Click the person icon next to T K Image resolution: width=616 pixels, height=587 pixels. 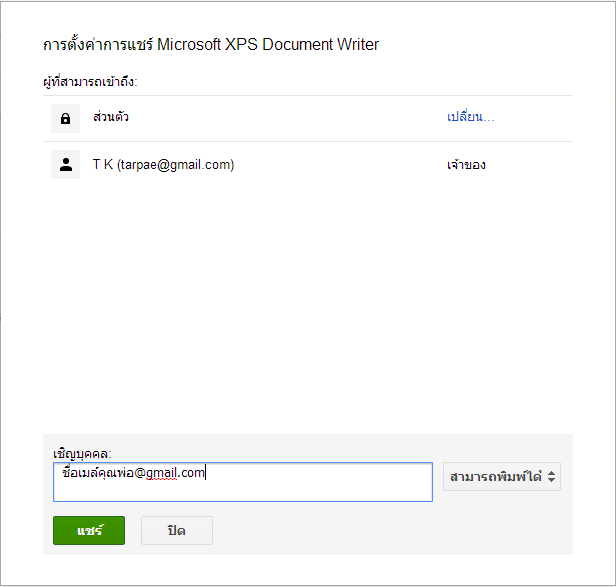65,164
